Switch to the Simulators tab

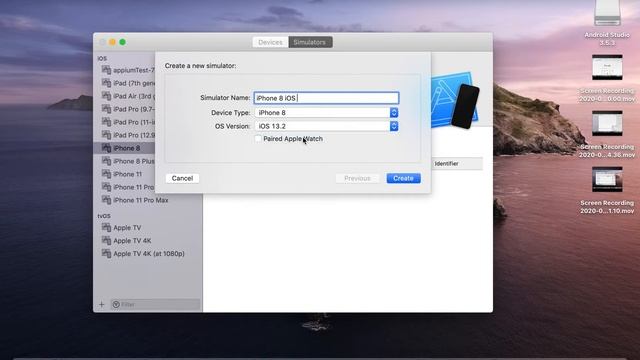point(310,42)
